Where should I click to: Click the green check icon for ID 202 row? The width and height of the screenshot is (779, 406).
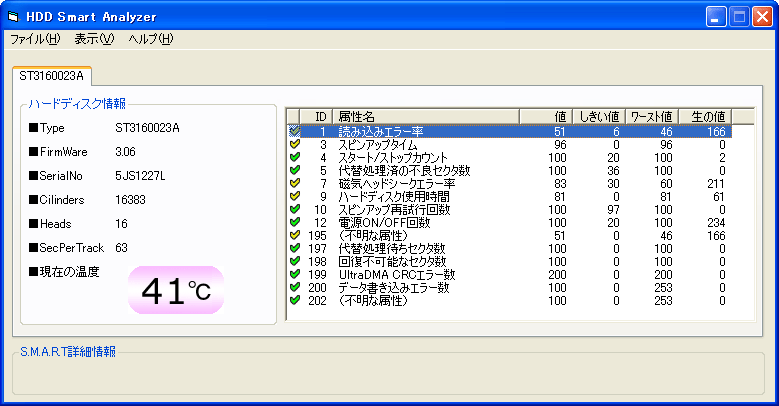(x=295, y=300)
